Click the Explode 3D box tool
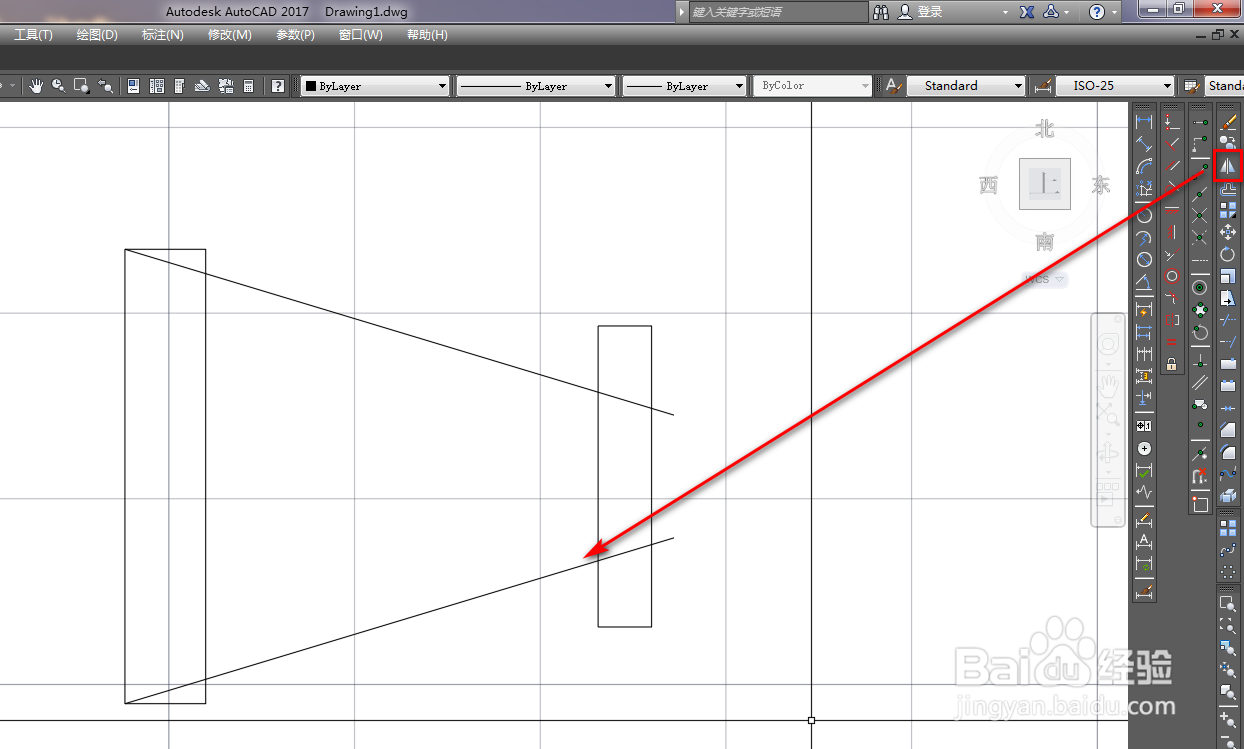 1228,496
